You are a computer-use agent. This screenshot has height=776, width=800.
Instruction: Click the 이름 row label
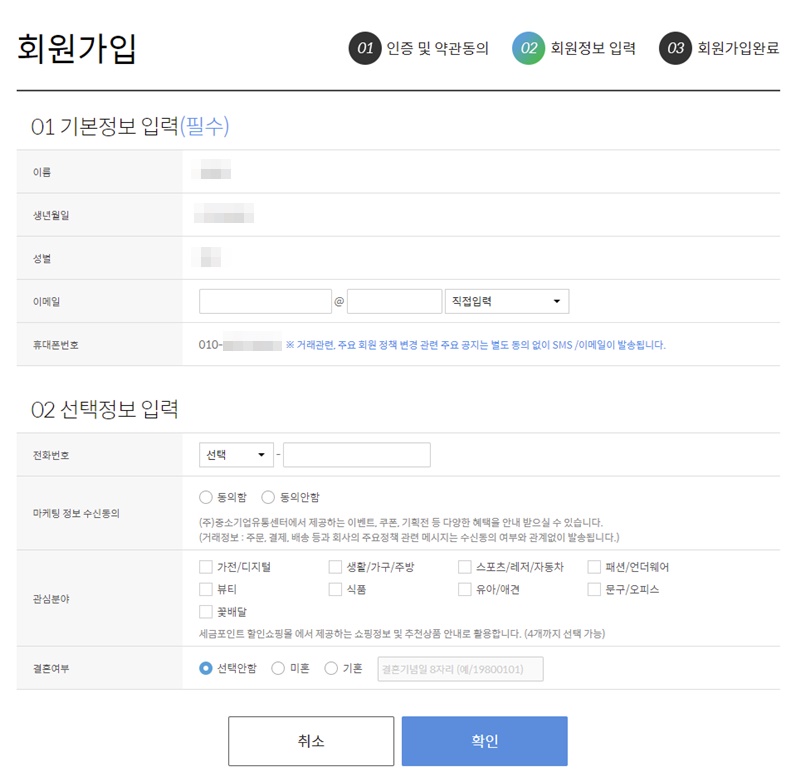pos(42,172)
